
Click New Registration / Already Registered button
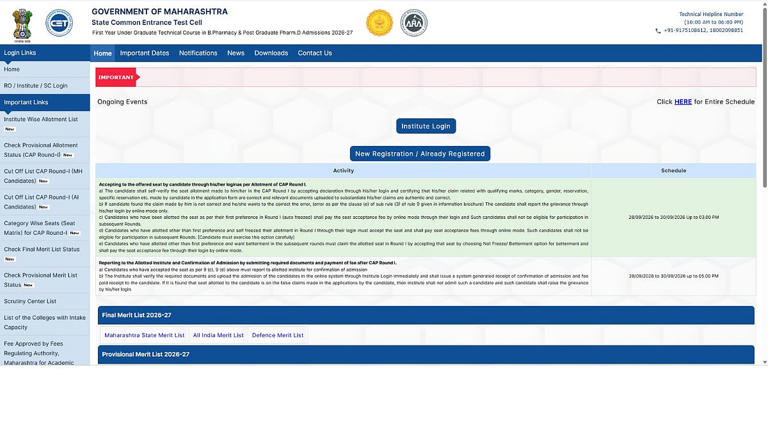420,153
